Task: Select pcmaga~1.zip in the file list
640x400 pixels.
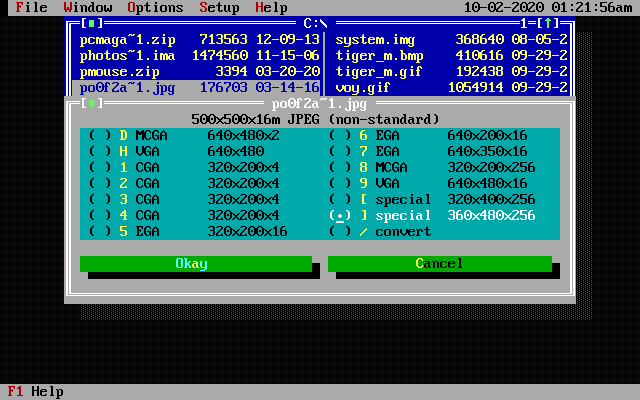Action: click(199, 40)
